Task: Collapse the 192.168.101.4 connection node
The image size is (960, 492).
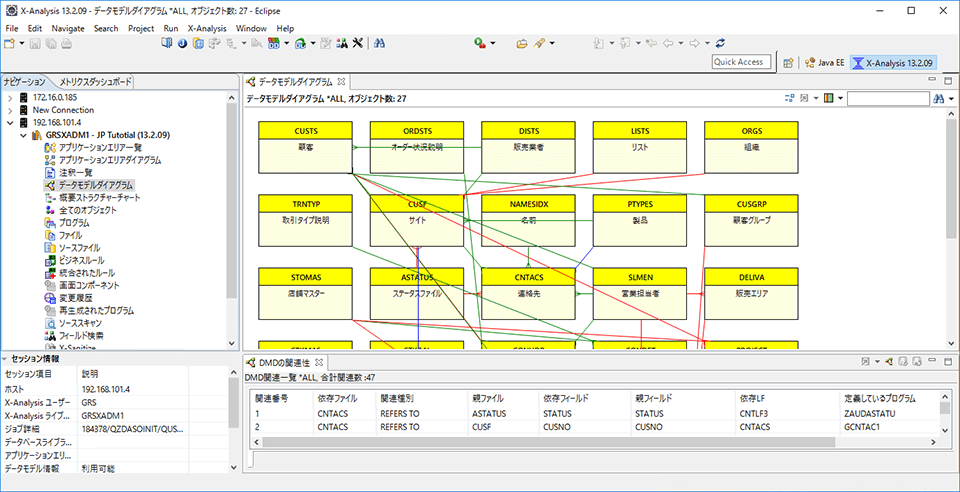Action: 10,122
